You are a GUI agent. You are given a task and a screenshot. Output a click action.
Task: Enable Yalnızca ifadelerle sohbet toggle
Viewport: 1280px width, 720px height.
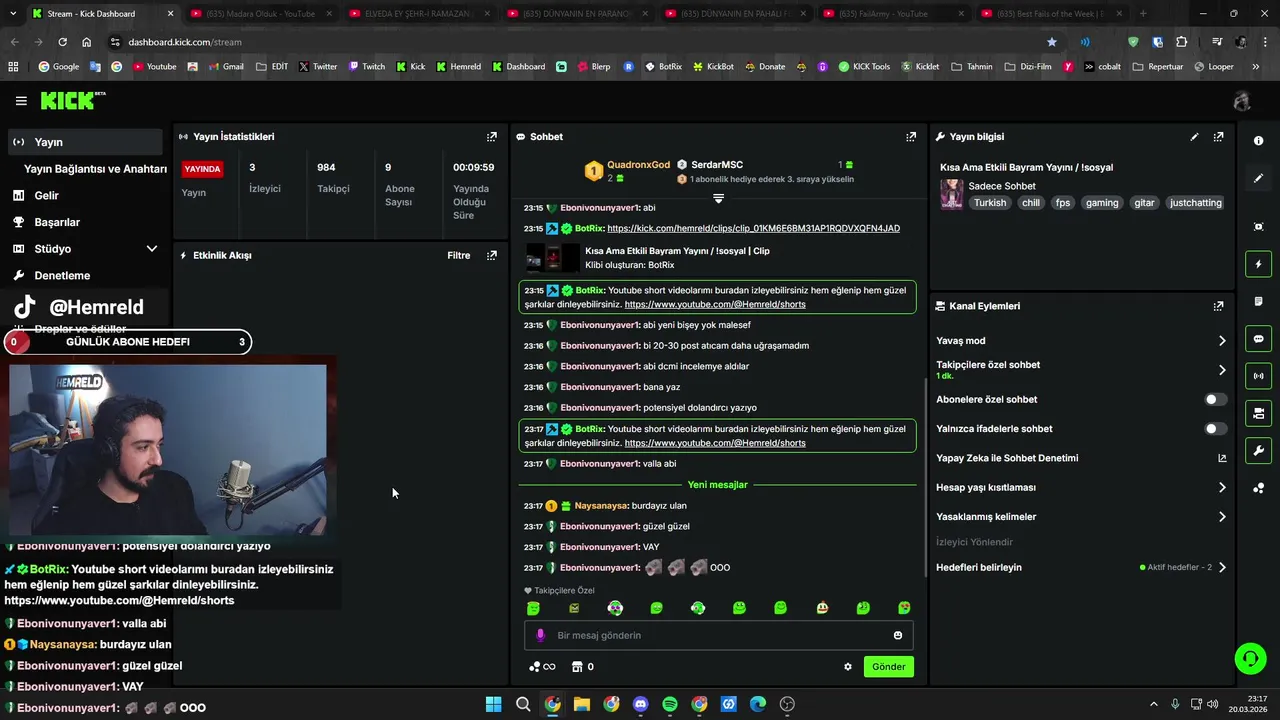coord(1215,429)
